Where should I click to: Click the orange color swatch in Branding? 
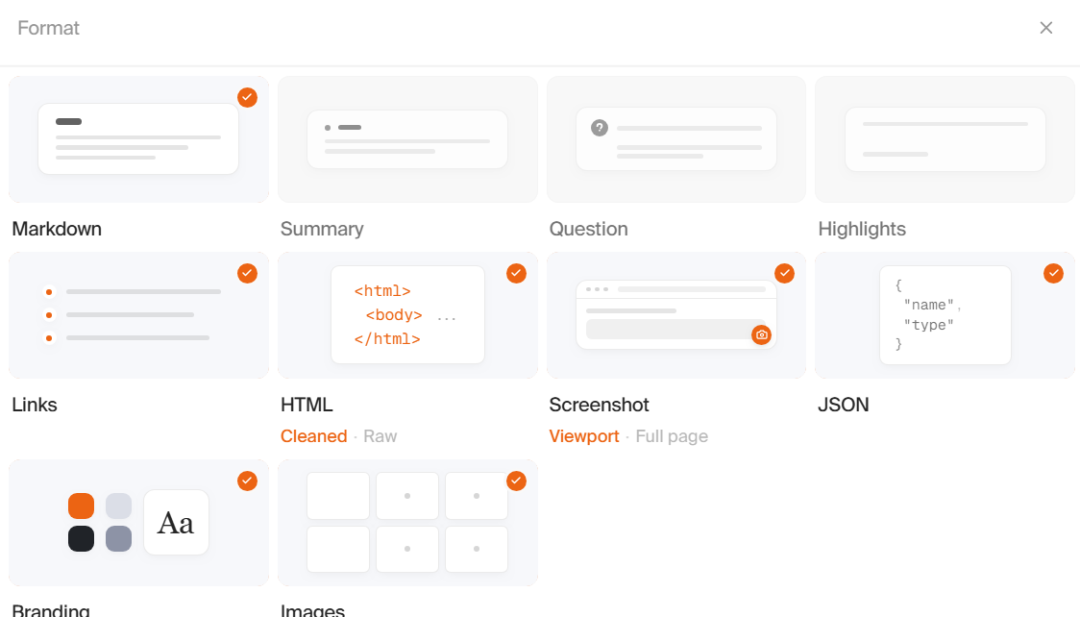(x=81, y=506)
